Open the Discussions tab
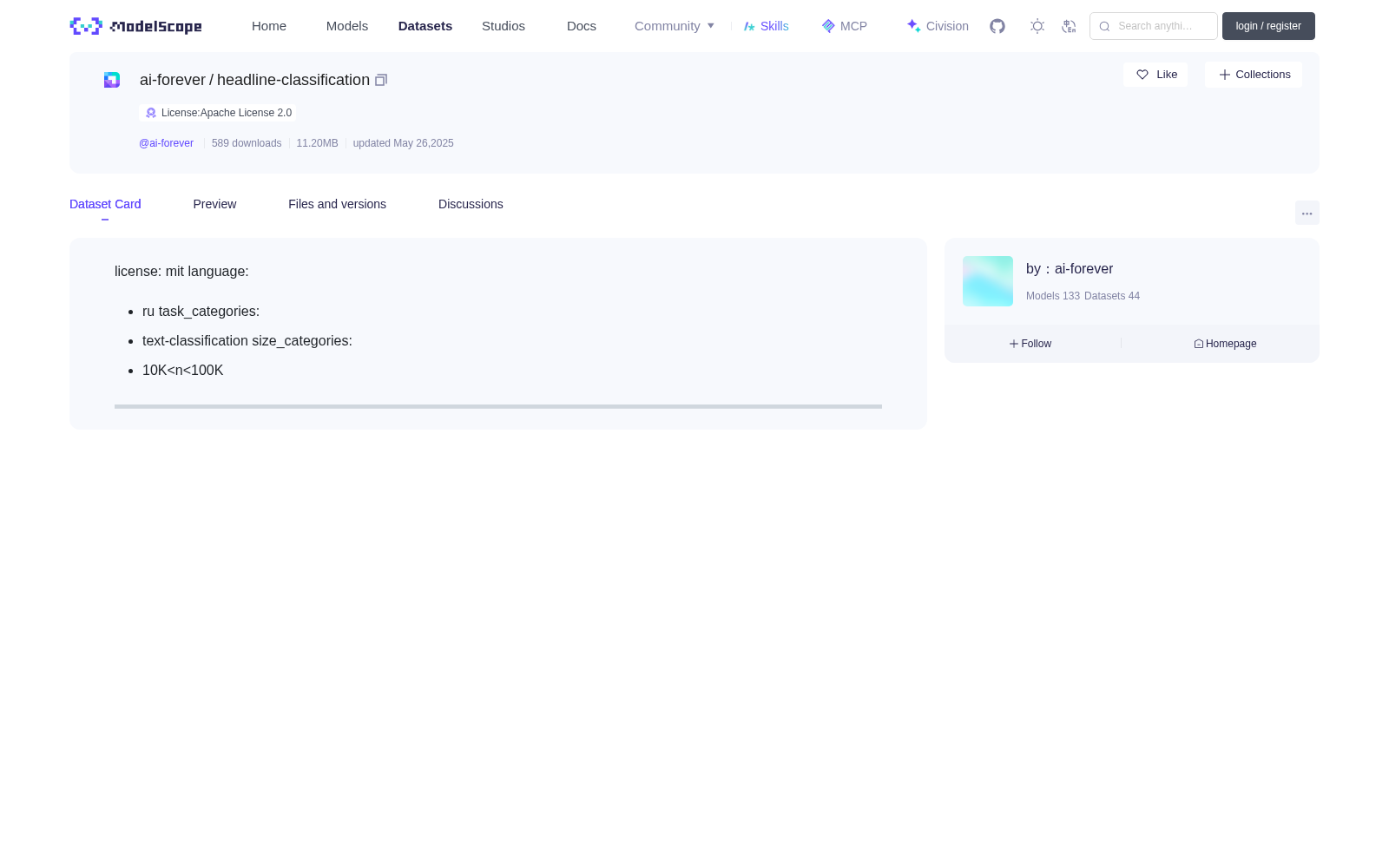 point(471,204)
